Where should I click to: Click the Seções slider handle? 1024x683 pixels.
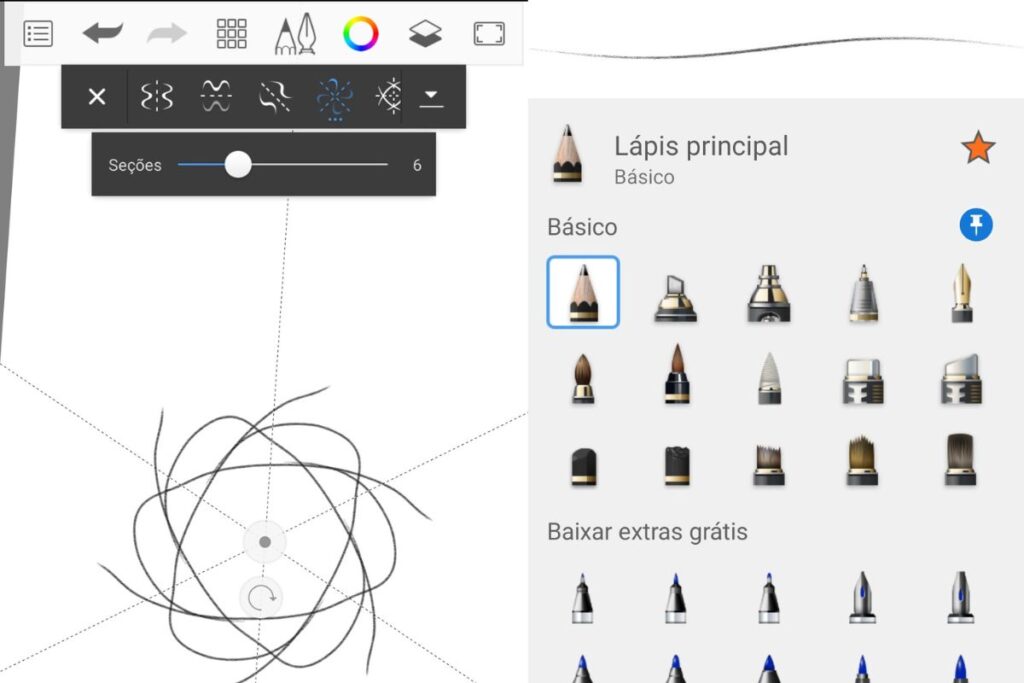(238, 165)
